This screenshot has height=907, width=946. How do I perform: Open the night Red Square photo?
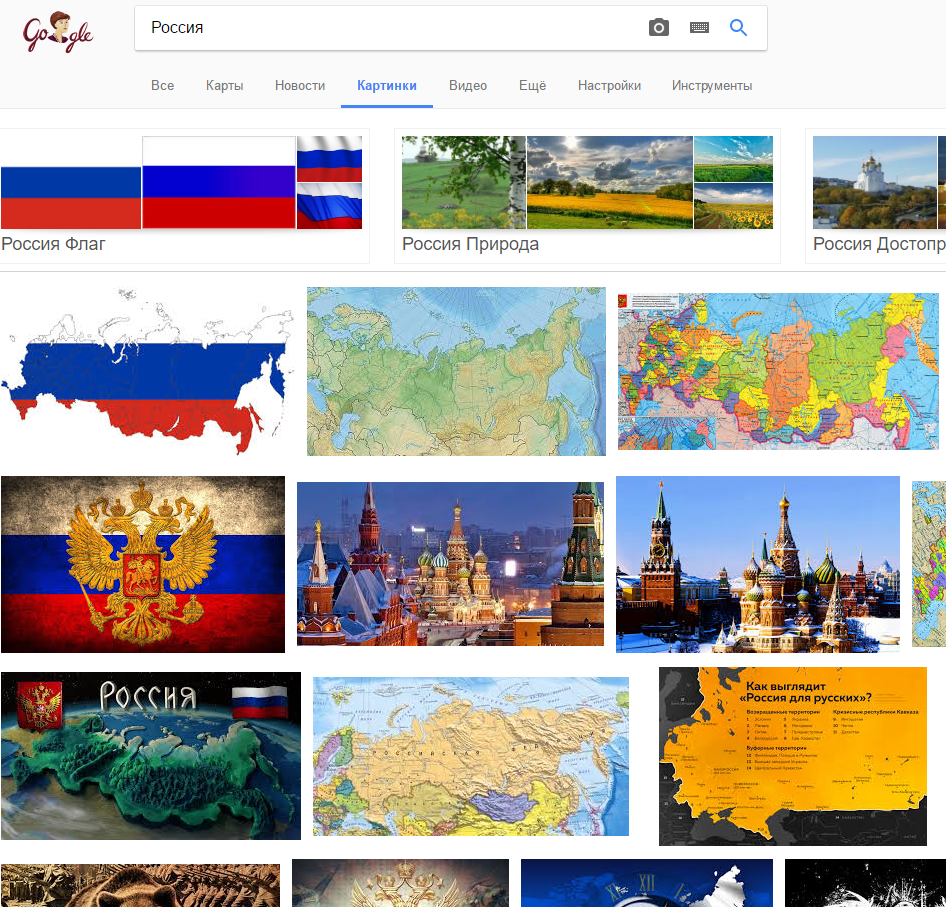450,564
